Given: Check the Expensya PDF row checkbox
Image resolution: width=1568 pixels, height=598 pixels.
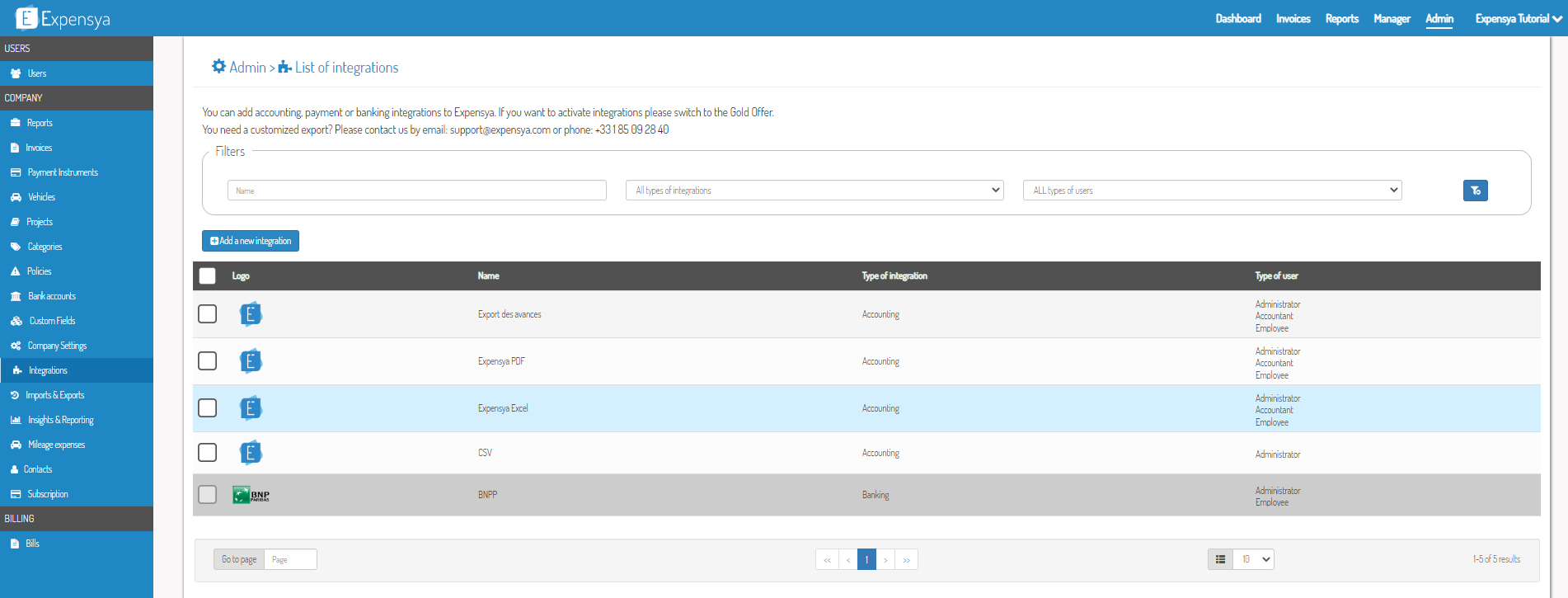Looking at the screenshot, I should (x=208, y=361).
